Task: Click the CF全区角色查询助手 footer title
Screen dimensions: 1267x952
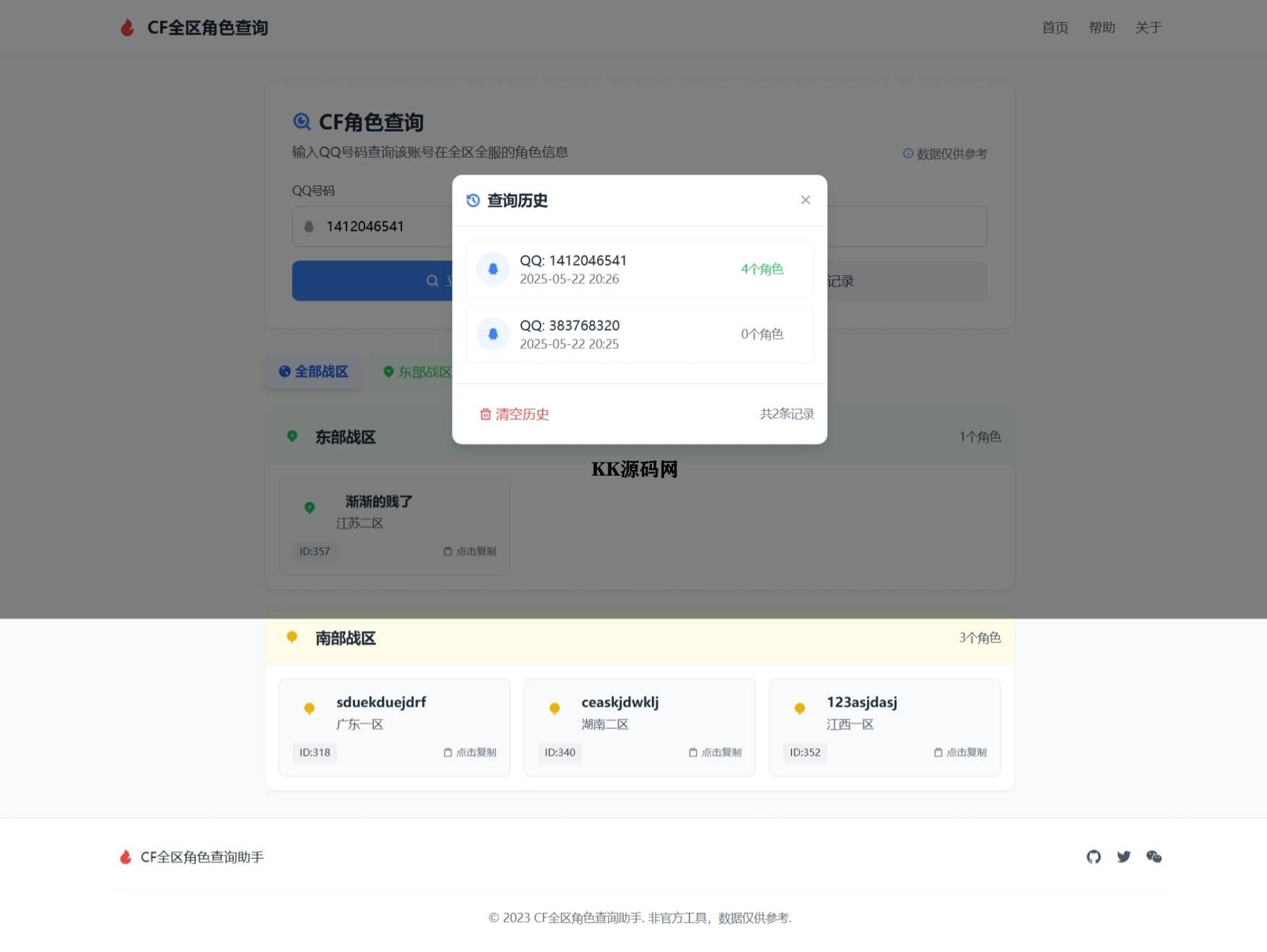Action: (x=202, y=857)
